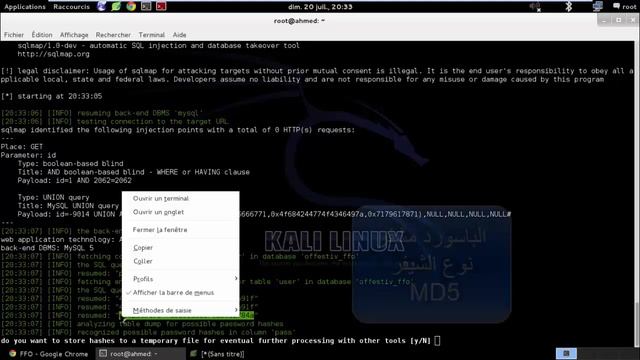Screen dimensions: 640x360
Task: Click 'back-end DBMS: MySQL 5' line
Action: click(47, 248)
